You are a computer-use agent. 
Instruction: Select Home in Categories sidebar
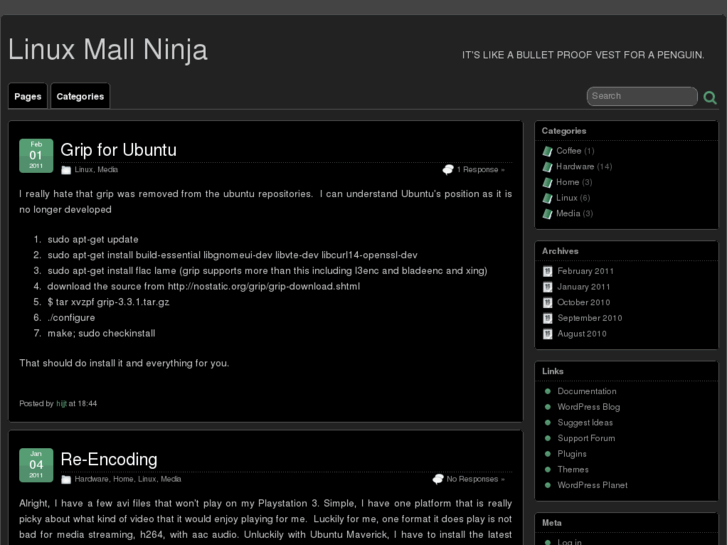click(x=568, y=182)
